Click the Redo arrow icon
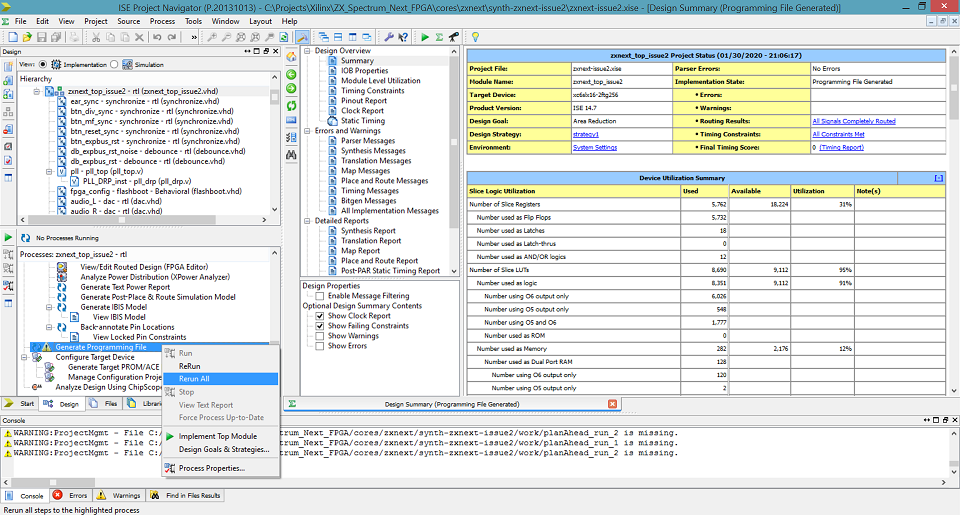Viewport: 963px width, 515px height. click(x=172, y=37)
